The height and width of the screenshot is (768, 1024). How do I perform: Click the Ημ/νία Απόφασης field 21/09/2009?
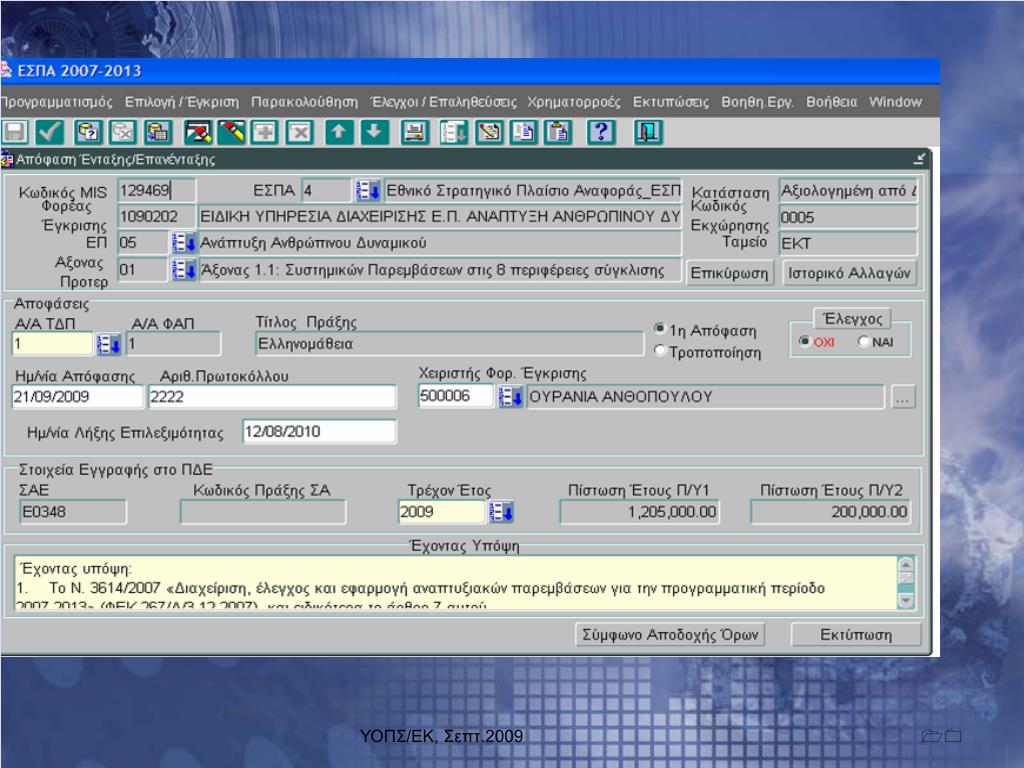coord(77,396)
